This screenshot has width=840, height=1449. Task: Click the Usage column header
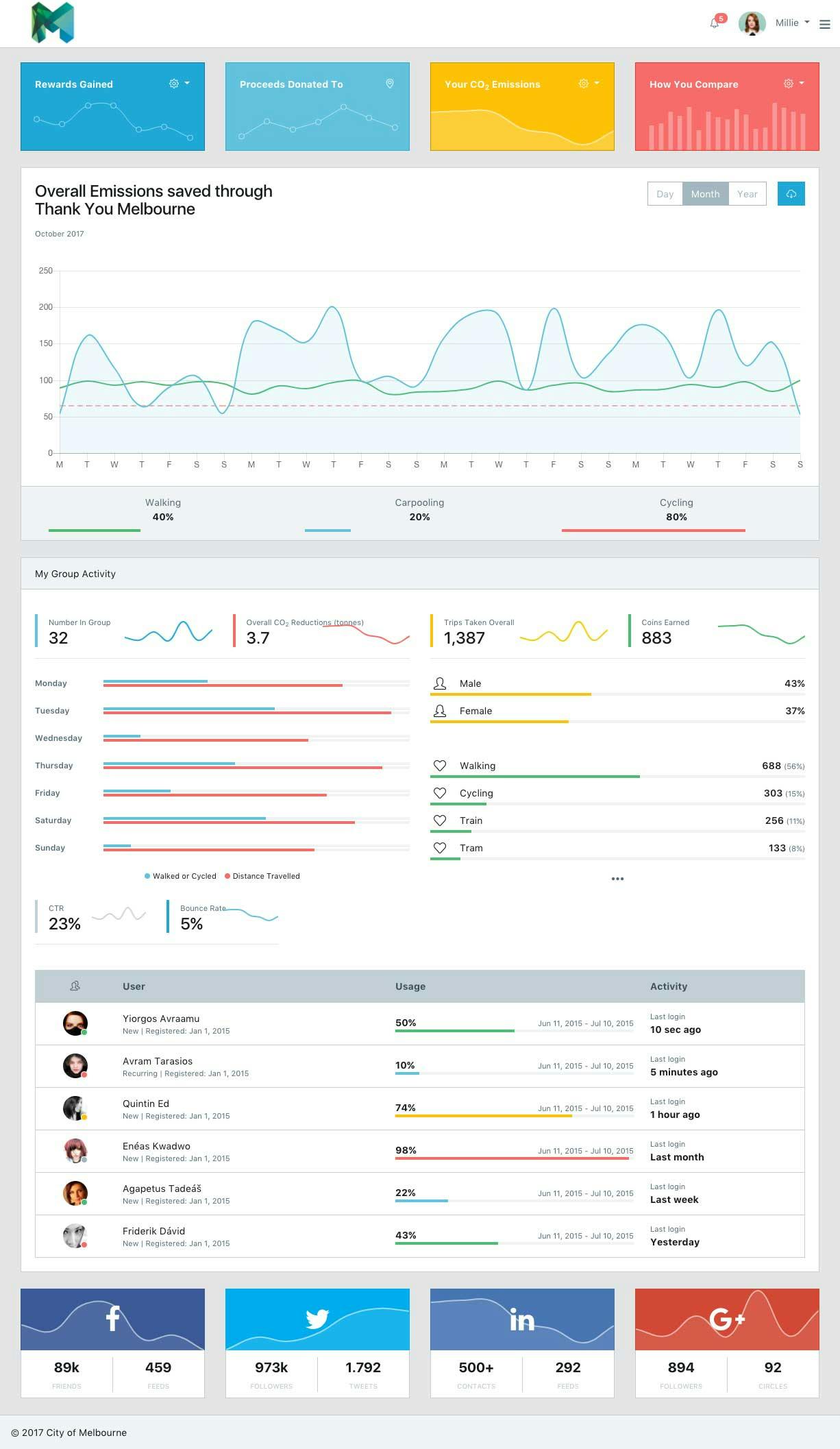point(410,986)
